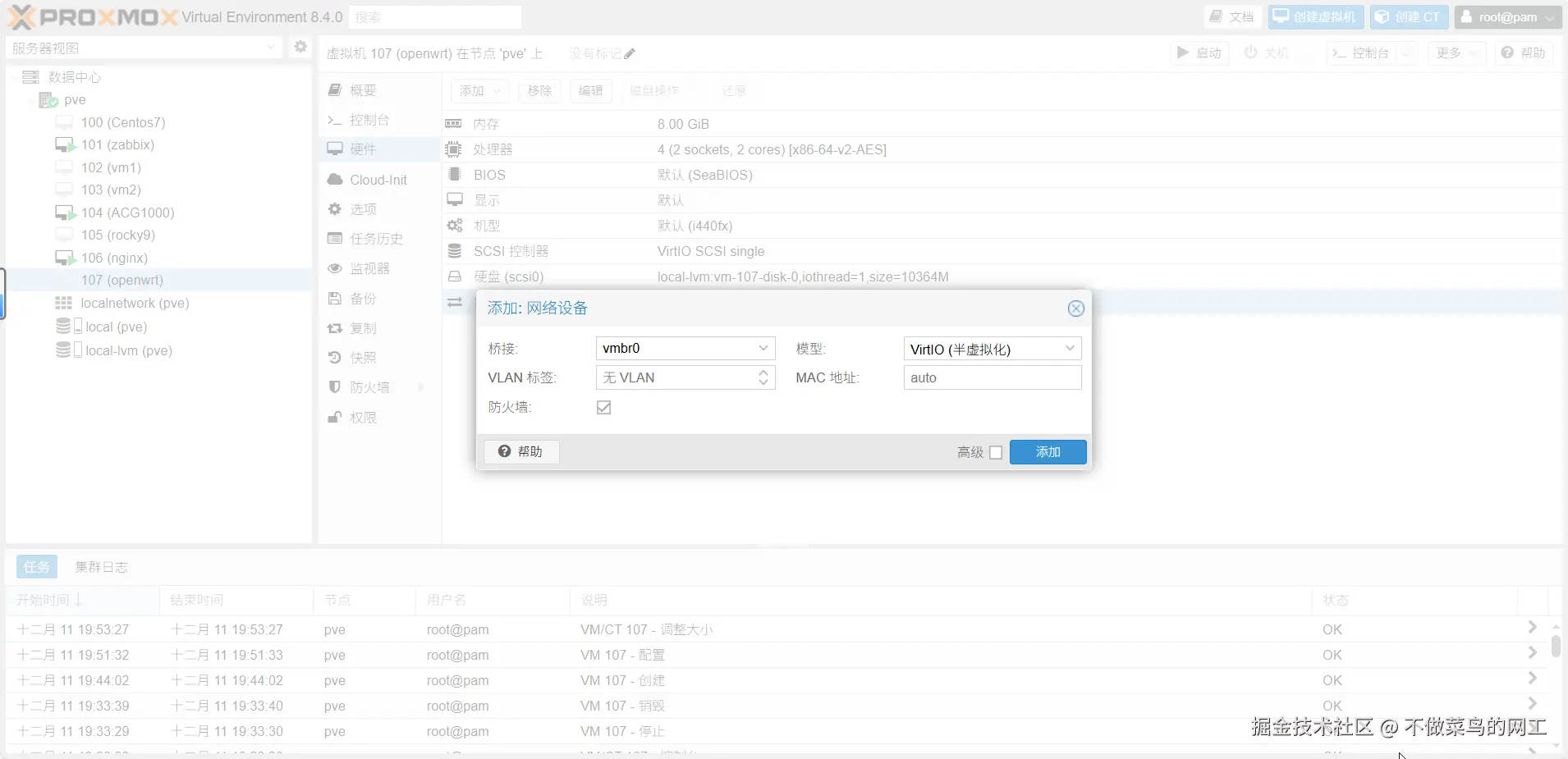The width and height of the screenshot is (1568, 759).
Task: Click the blue 添加 add button
Action: 1048,452
